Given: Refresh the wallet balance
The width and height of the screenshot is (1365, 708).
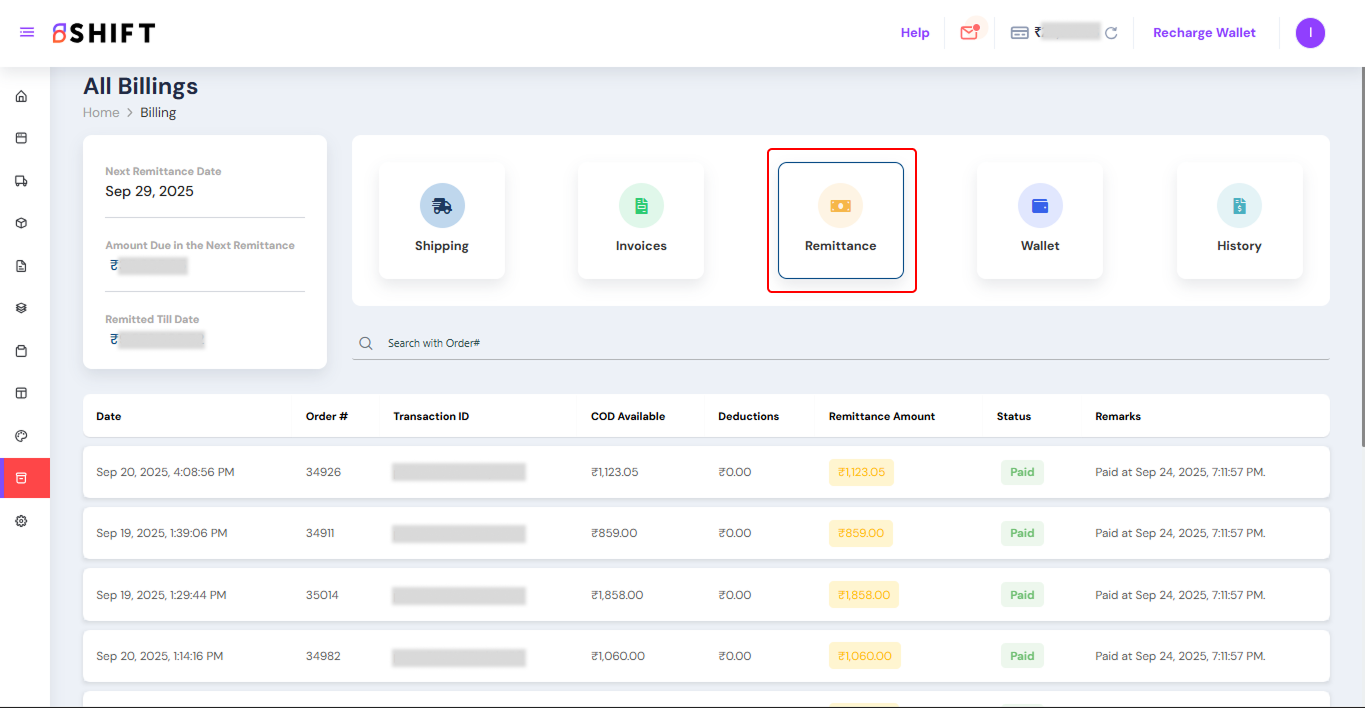Looking at the screenshot, I should point(1111,33).
